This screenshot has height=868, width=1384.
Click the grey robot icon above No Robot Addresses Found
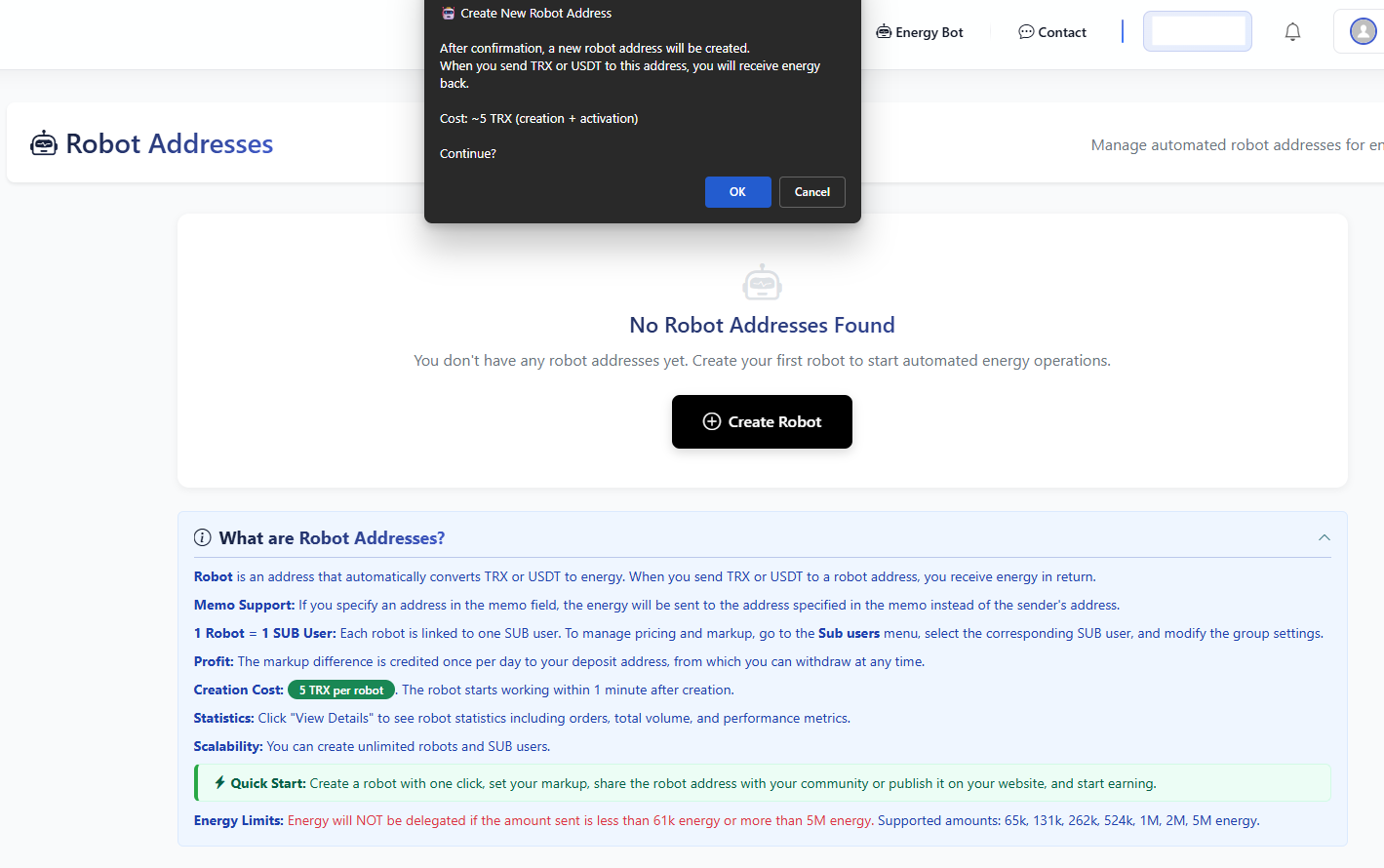tap(762, 283)
